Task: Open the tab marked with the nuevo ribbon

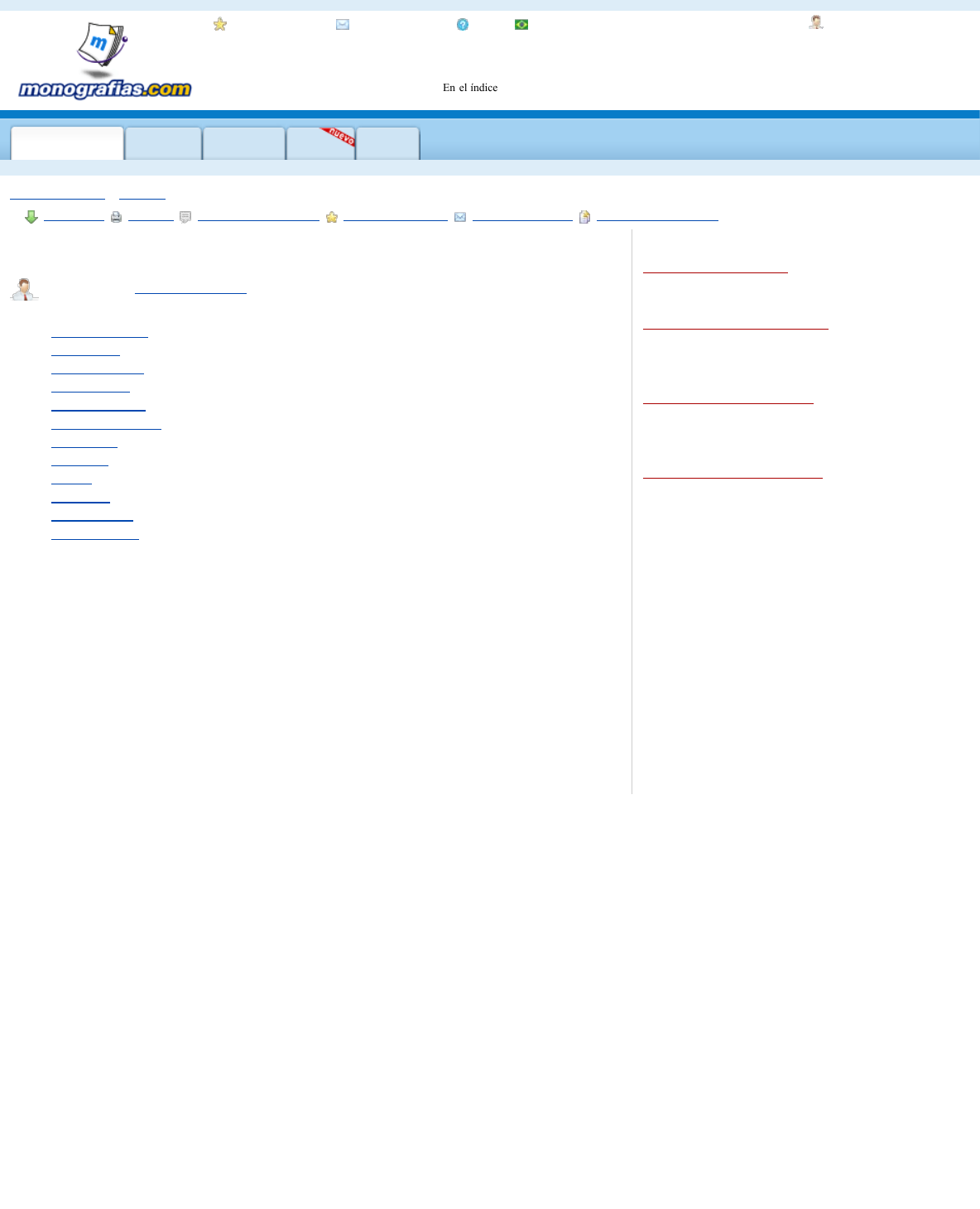Action: point(321,143)
